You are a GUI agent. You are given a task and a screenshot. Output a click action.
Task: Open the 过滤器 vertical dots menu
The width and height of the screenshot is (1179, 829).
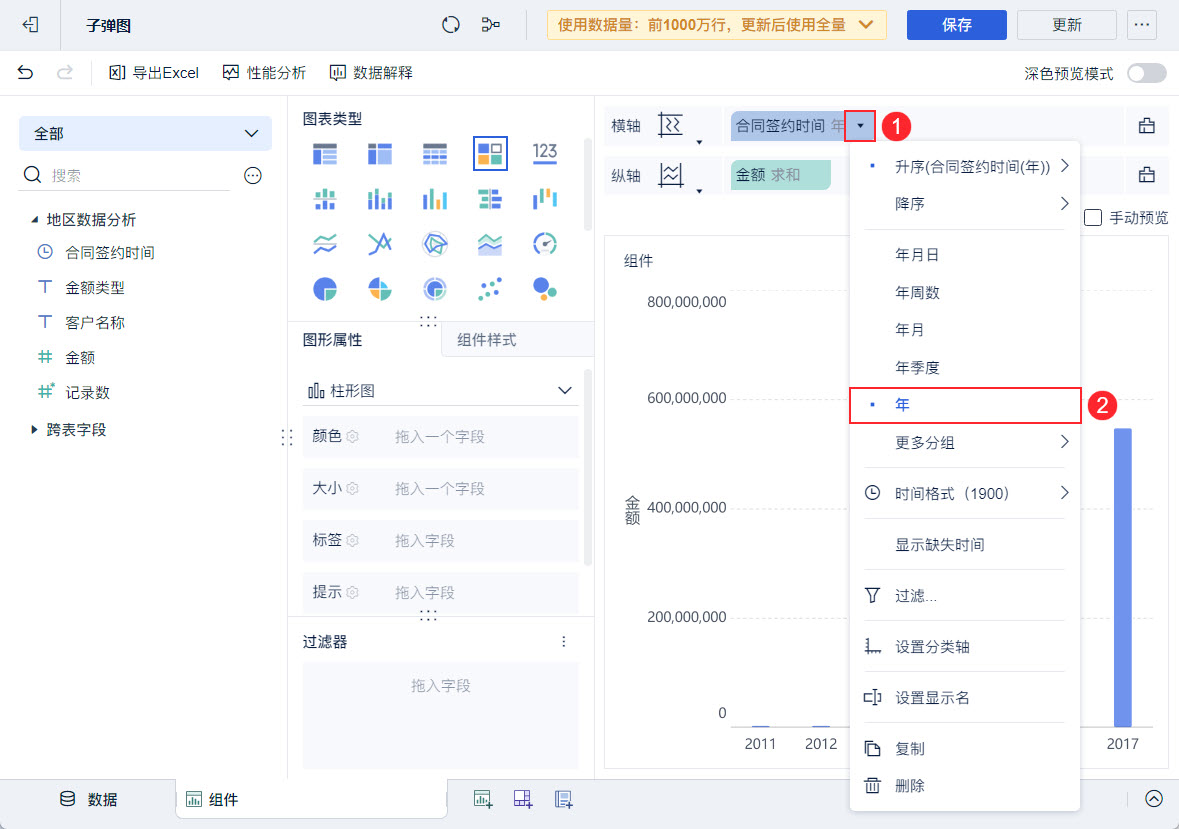tap(564, 642)
